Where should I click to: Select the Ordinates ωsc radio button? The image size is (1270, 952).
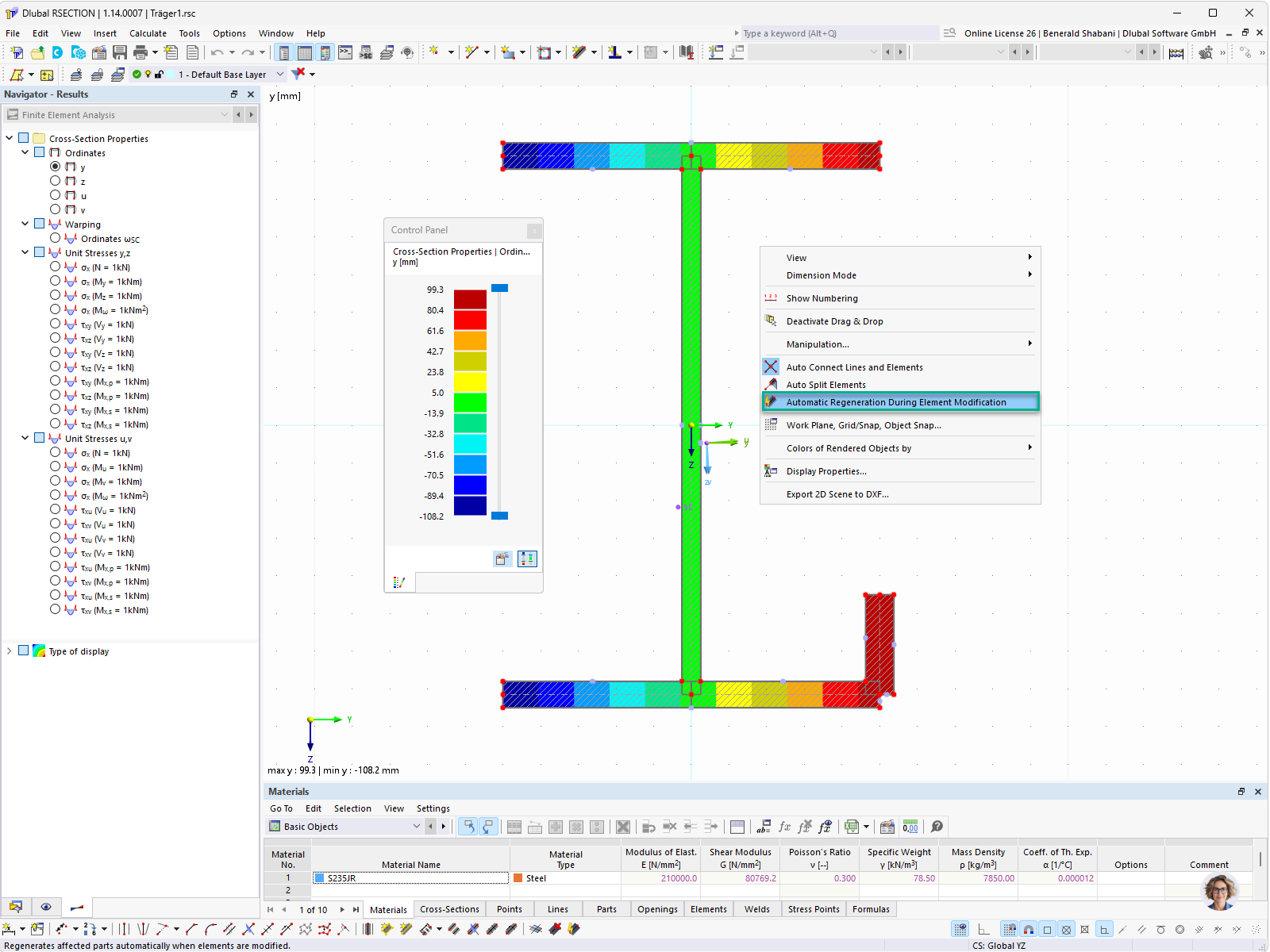coord(56,238)
